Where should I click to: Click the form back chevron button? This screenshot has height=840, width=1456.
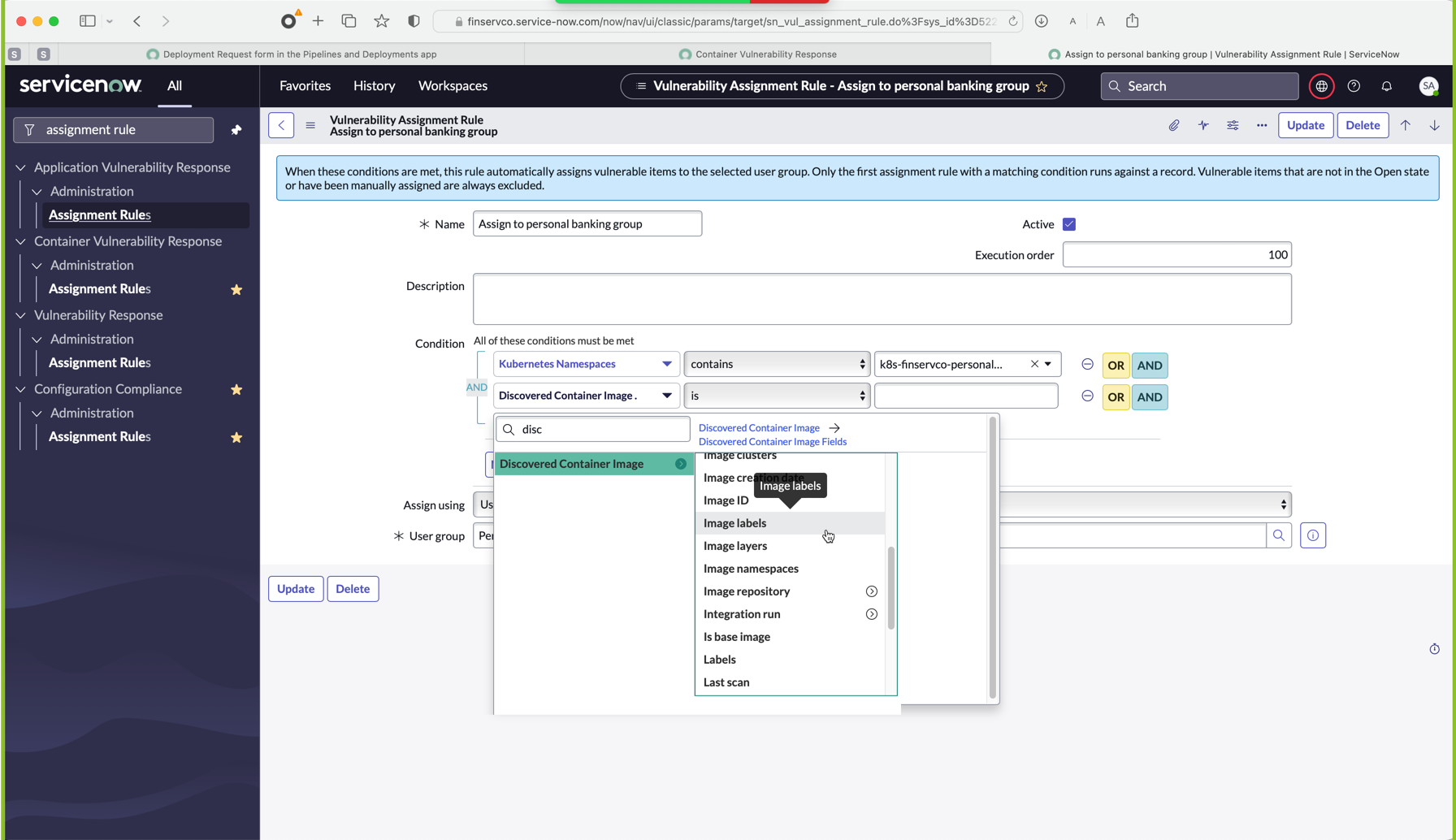(x=281, y=125)
